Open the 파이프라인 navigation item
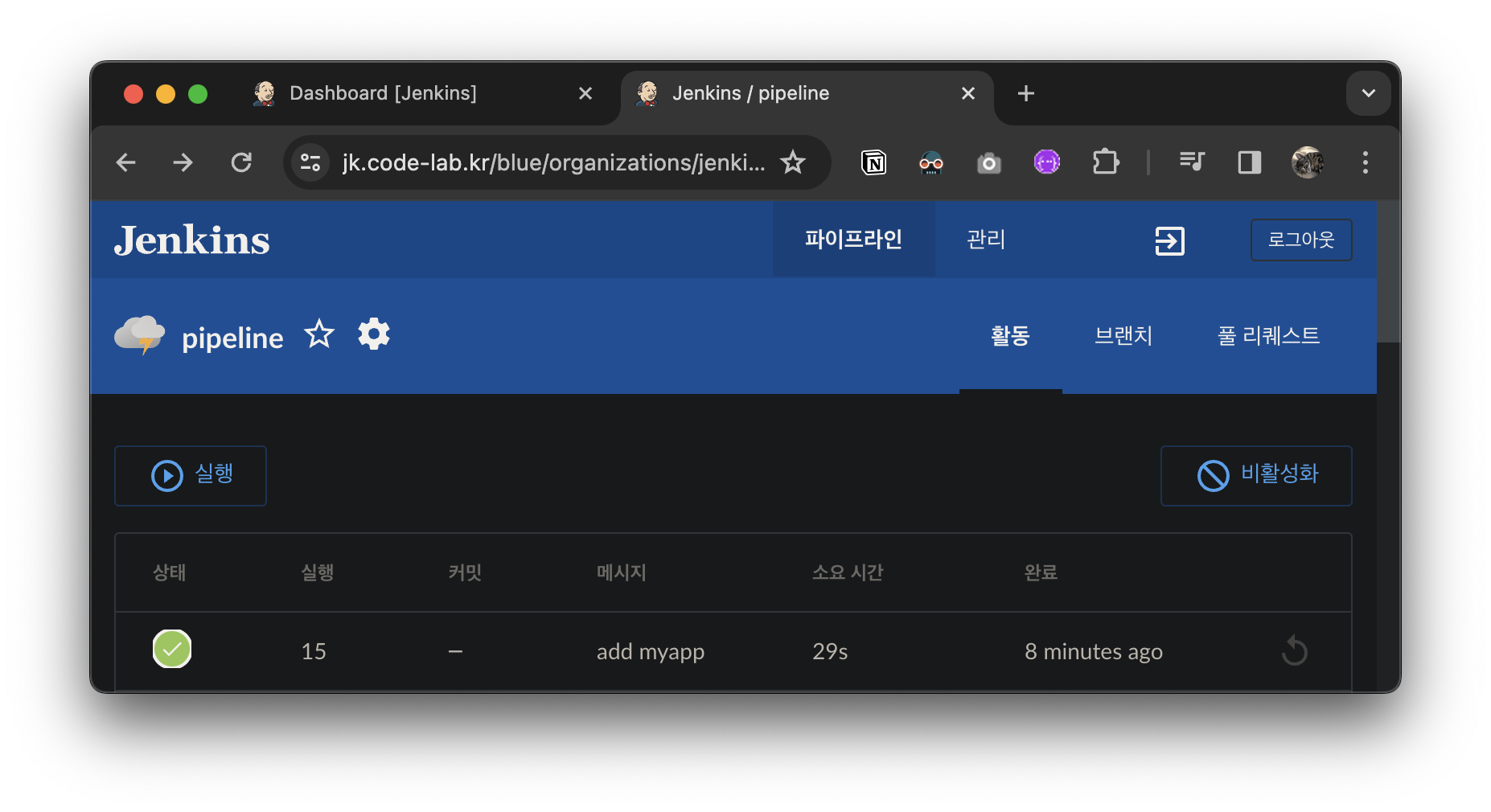The image size is (1491, 812). tap(853, 240)
